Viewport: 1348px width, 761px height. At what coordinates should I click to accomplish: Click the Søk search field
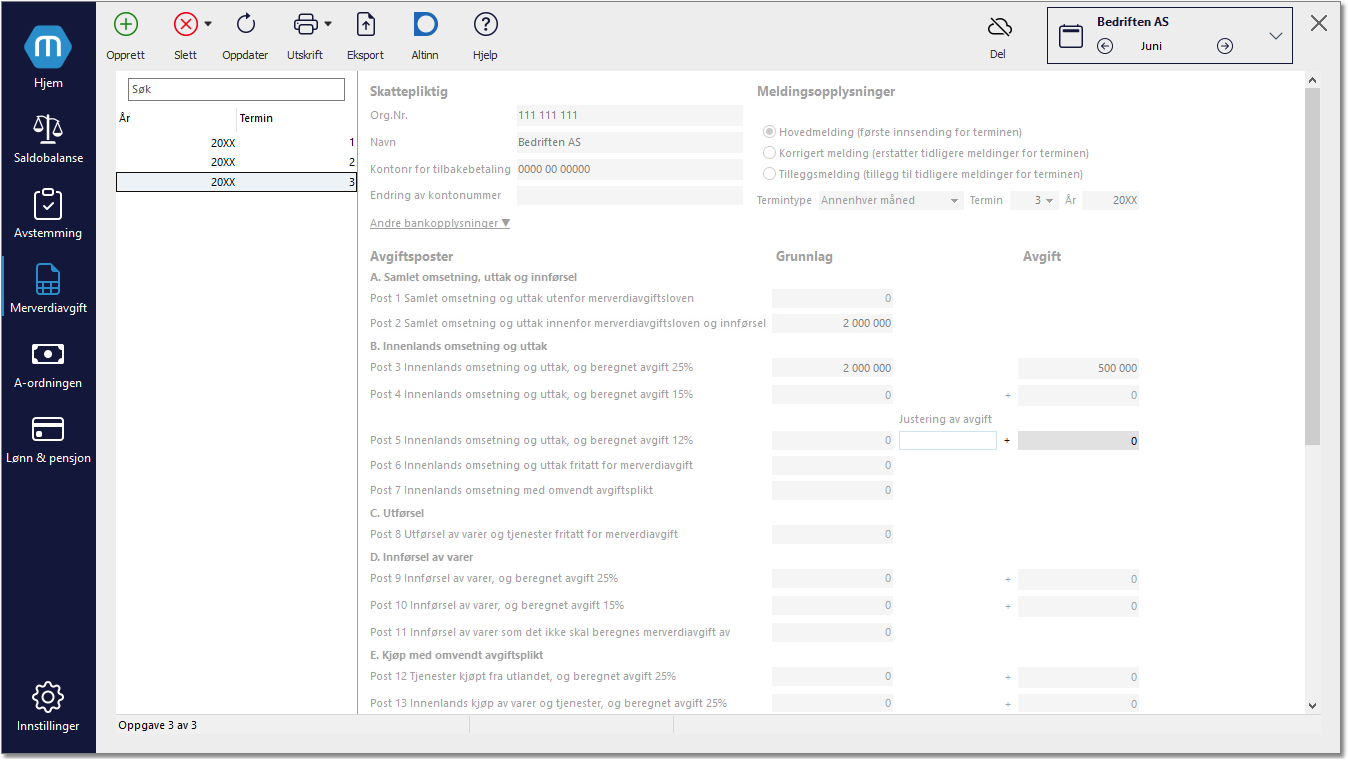(x=236, y=89)
